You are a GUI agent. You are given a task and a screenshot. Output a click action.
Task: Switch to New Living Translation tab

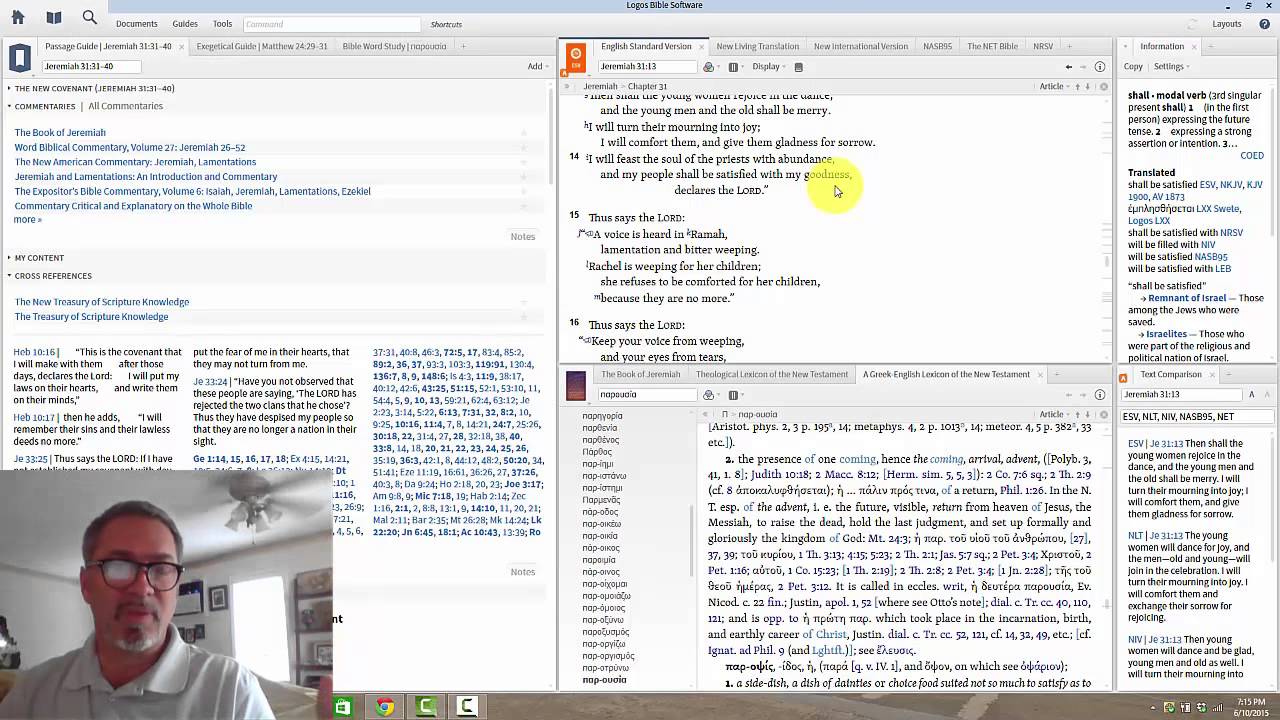757,46
